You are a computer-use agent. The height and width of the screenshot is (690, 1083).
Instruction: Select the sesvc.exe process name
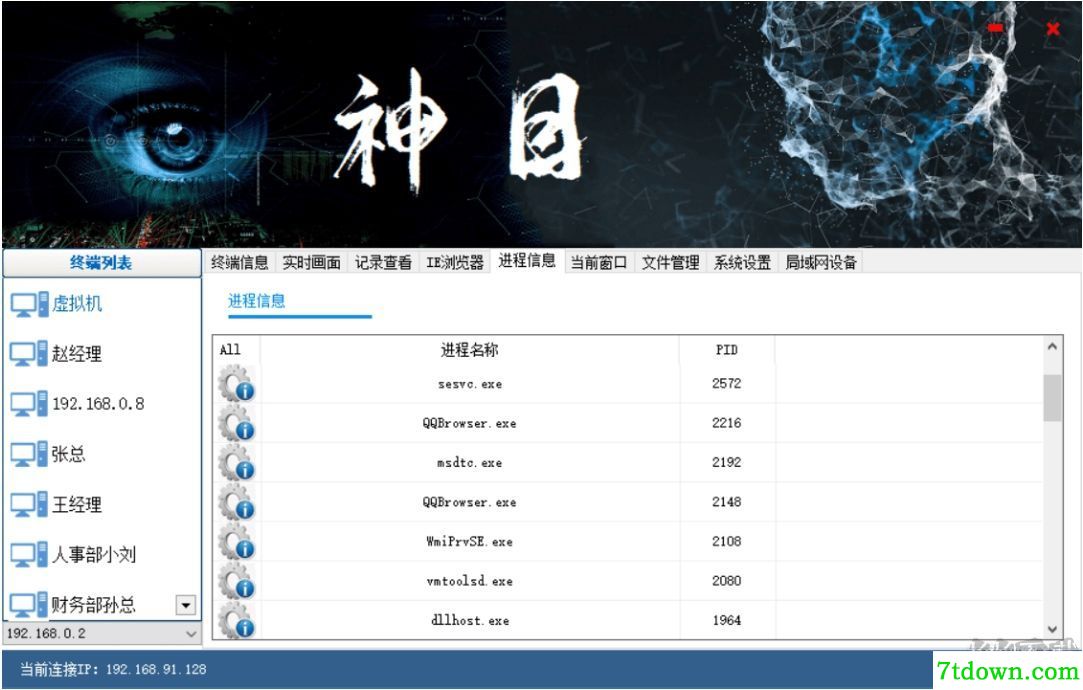pos(470,384)
